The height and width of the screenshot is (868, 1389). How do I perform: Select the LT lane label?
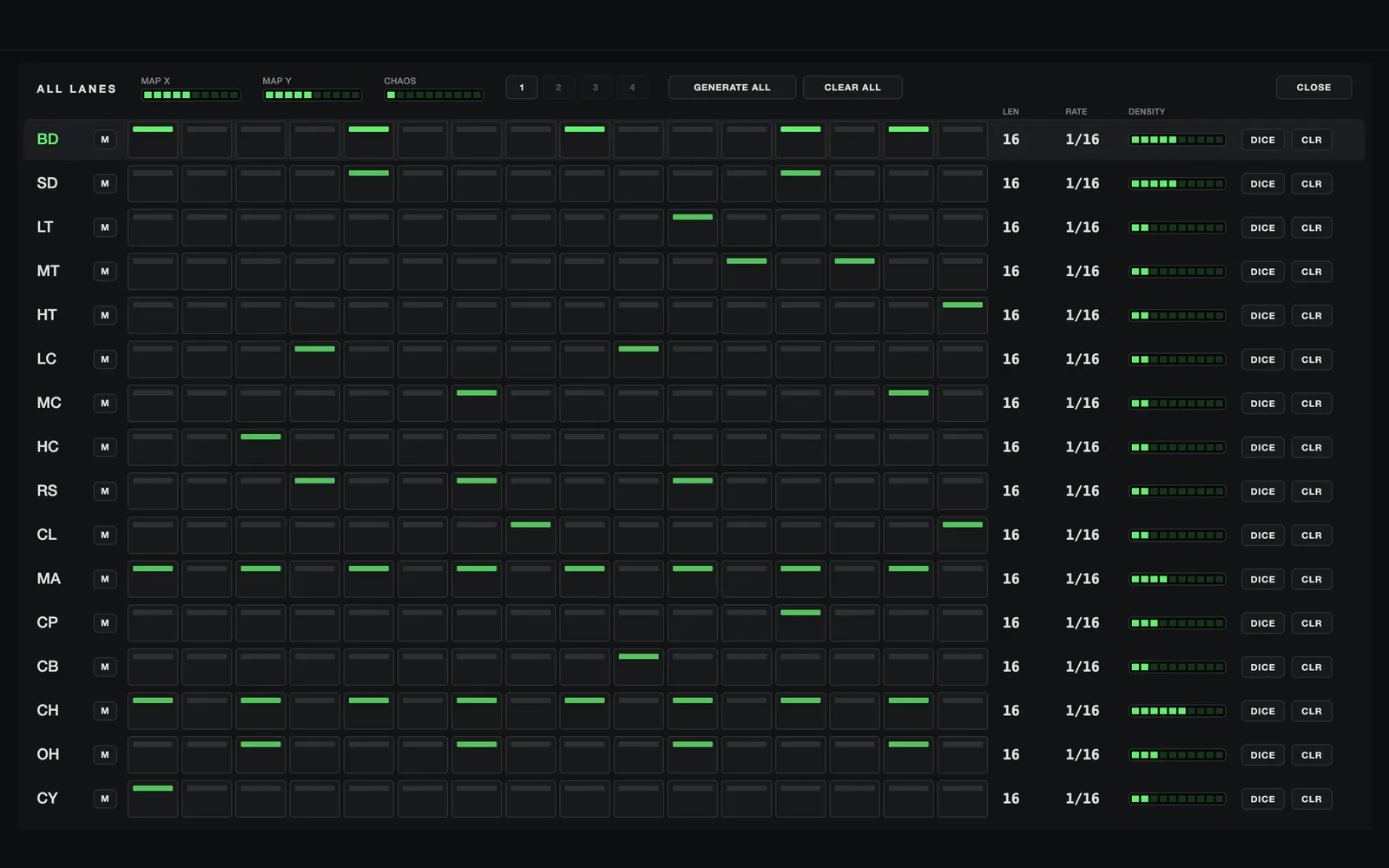coord(45,227)
